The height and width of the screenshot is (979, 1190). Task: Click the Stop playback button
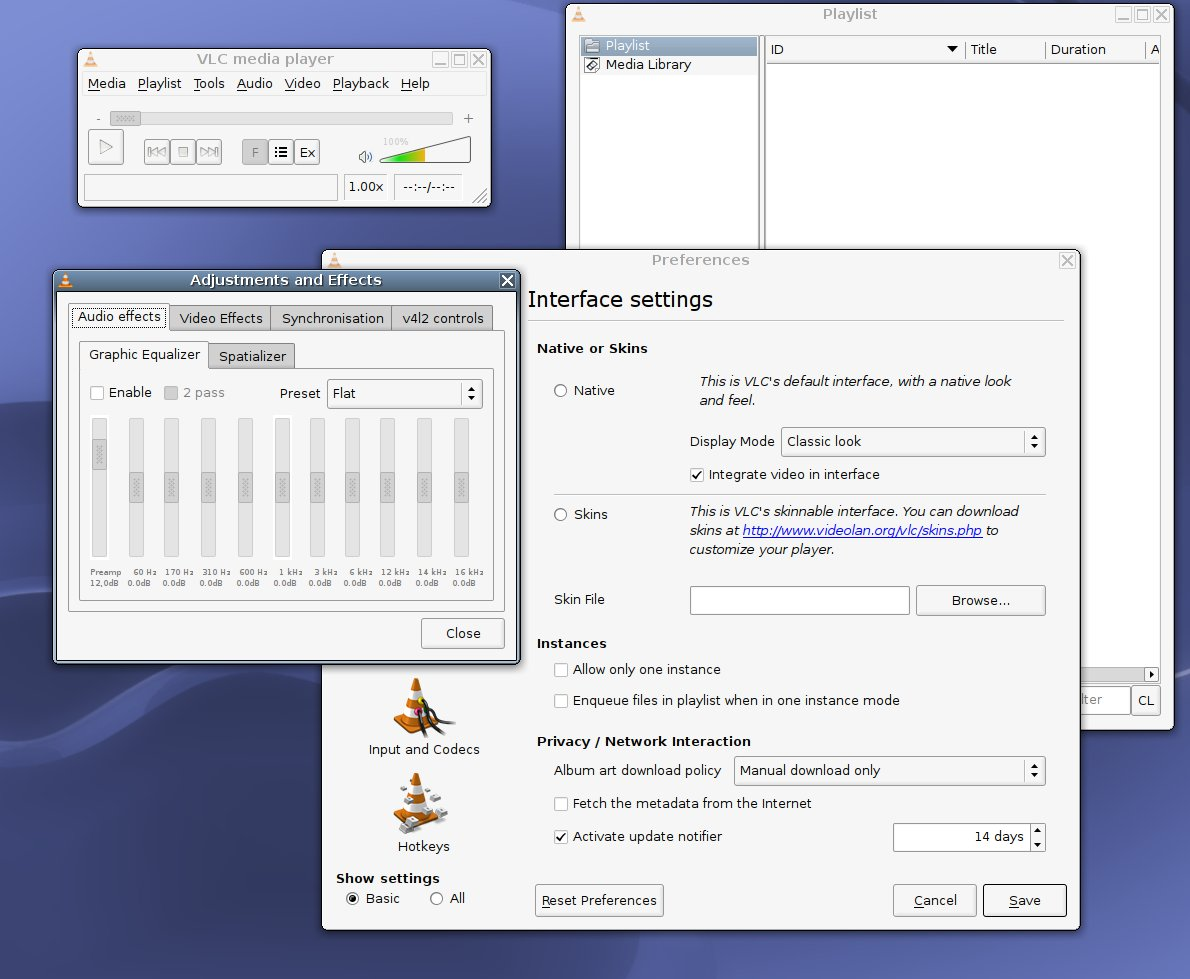[183, 152]
